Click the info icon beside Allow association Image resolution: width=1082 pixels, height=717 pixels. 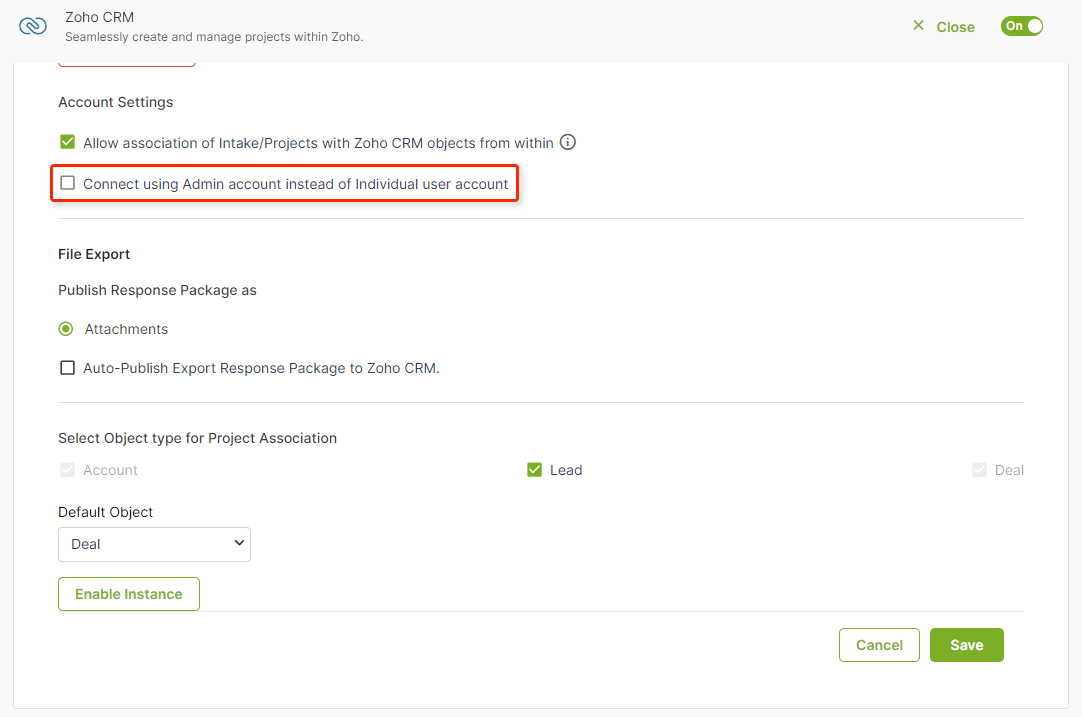[x=567, y=142]
